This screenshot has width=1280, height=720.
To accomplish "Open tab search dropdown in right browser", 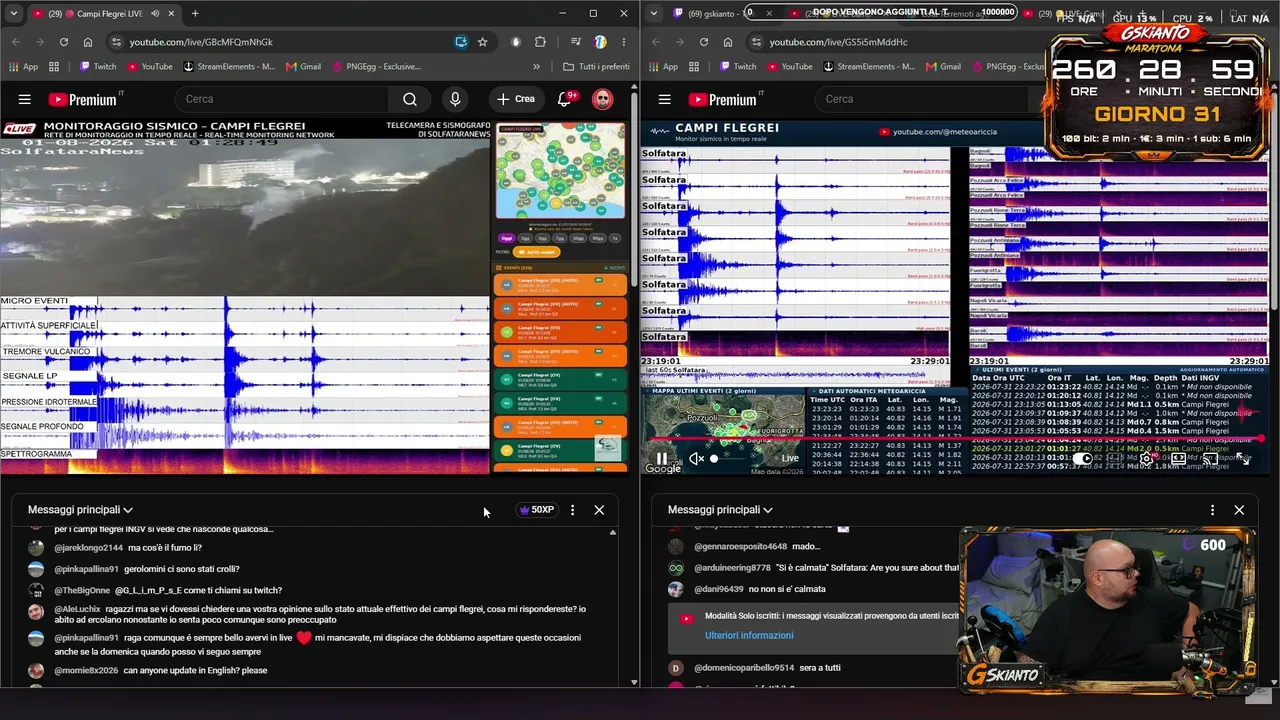I will (x=654, y=14).
